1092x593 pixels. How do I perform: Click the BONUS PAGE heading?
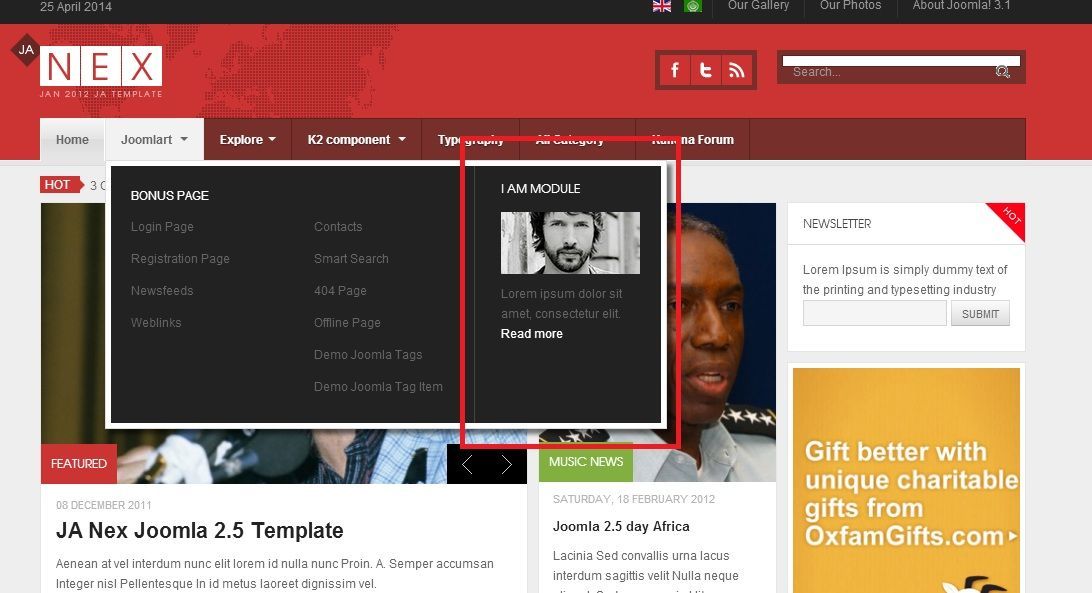(x=170, y=196)
